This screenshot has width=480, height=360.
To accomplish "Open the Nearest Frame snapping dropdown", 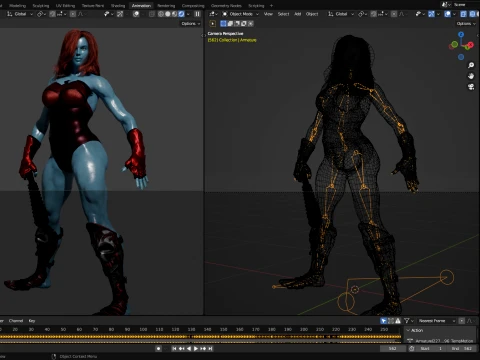I will [437, 321].
